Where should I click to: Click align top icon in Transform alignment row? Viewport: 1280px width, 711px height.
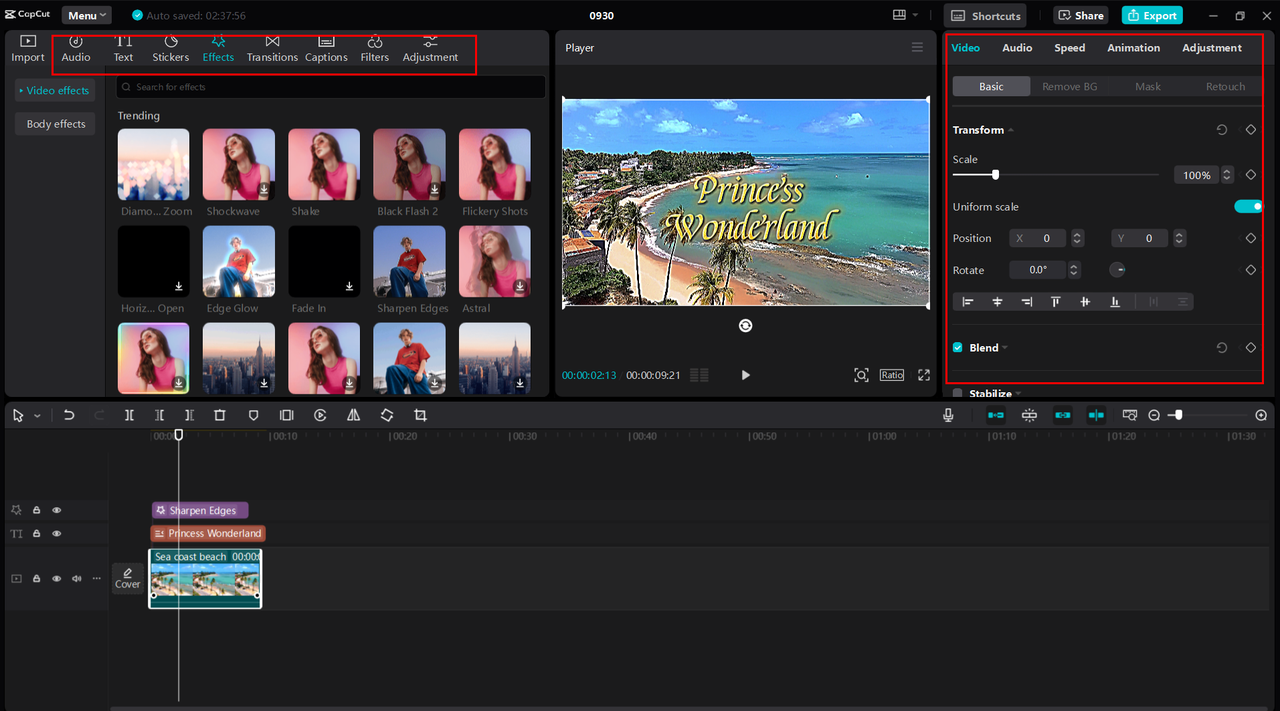click(1055, 301)
